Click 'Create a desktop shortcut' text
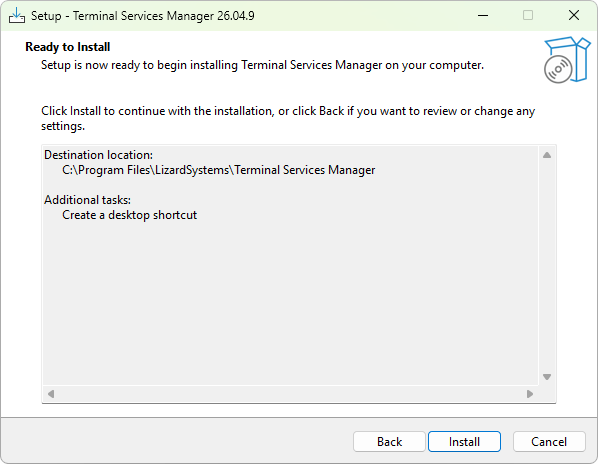The image size is (598, 464). point(130,215)
